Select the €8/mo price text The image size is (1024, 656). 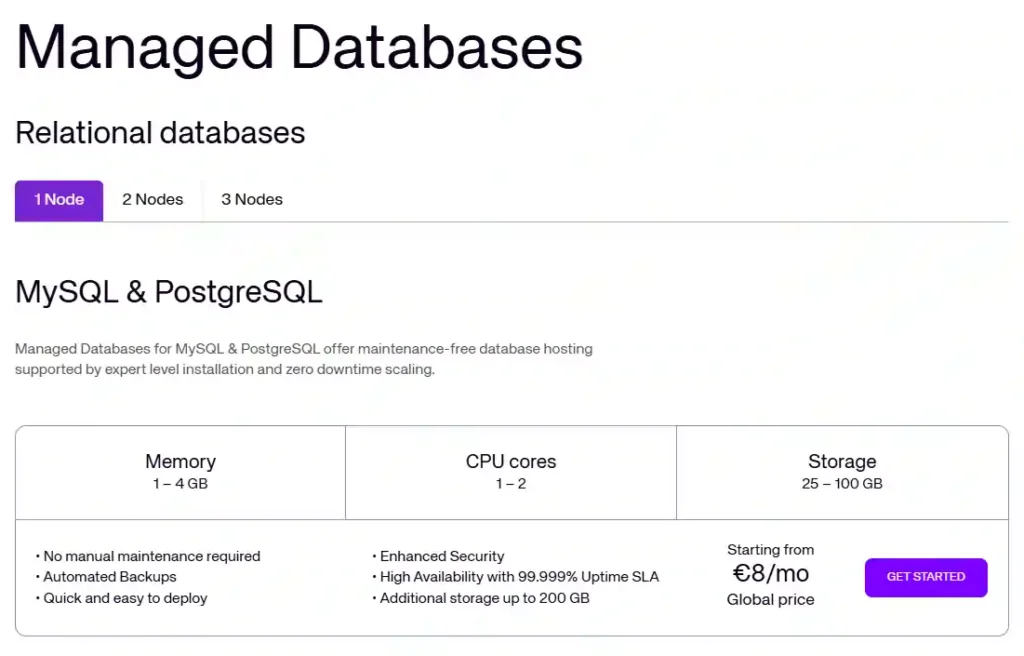pos(770,573)
